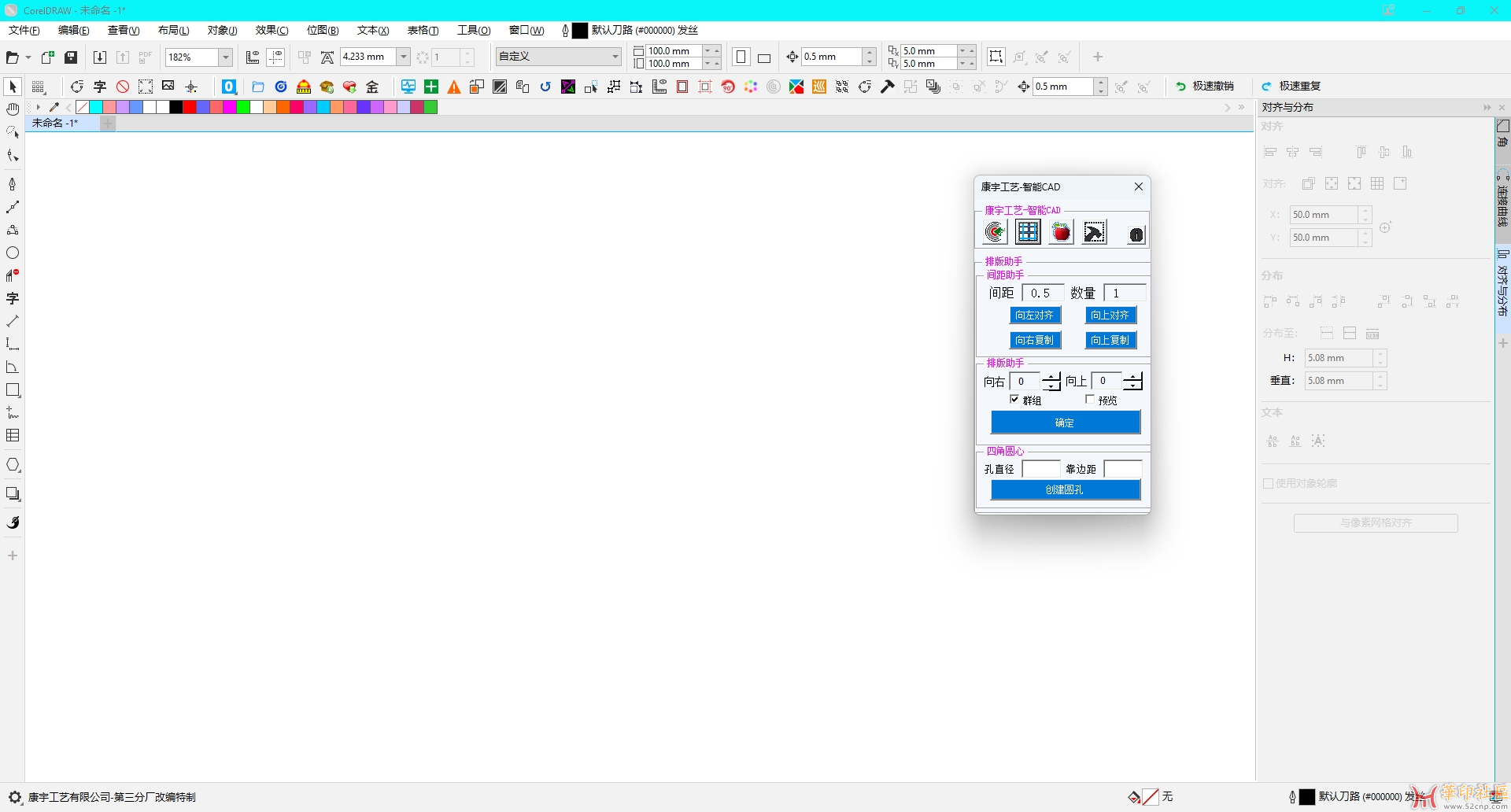Image resolution: width=1511 pixels, height=812 pixels.
Task: Toggle the treat all objects as filled button
Action: click(996, 57)
